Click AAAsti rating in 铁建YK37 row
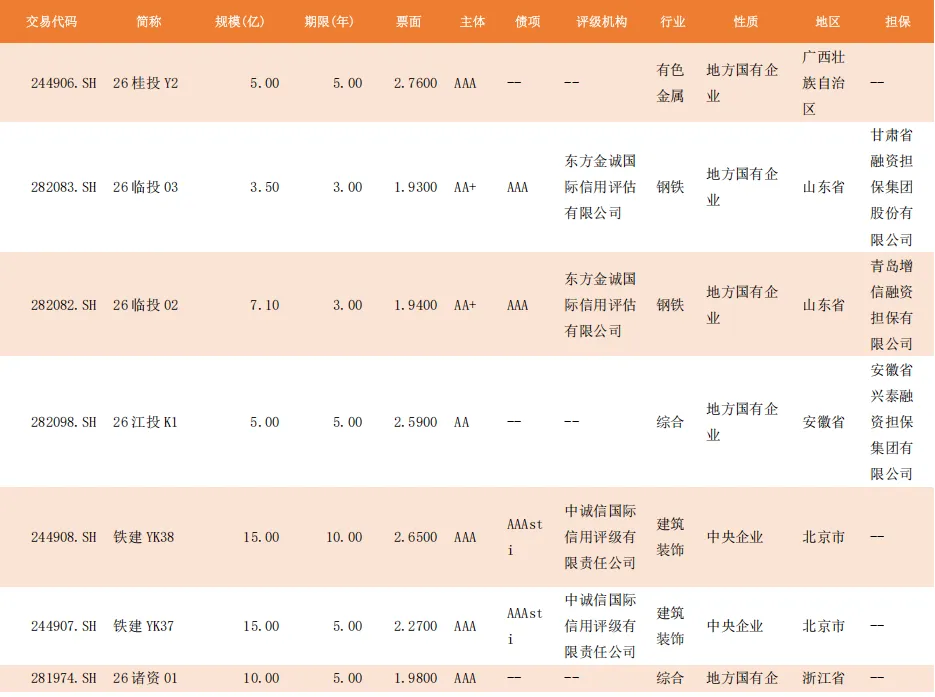 click(525, 626)
